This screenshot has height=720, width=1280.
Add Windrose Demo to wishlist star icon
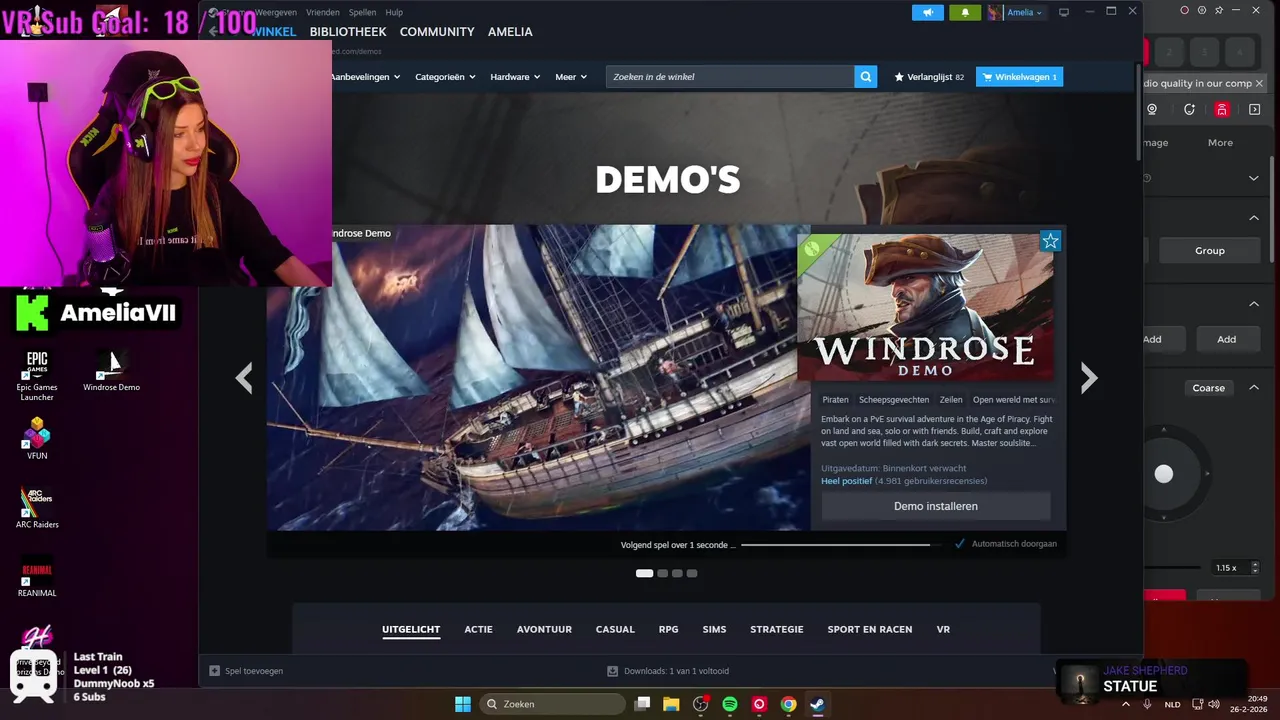pos(1050,241)
